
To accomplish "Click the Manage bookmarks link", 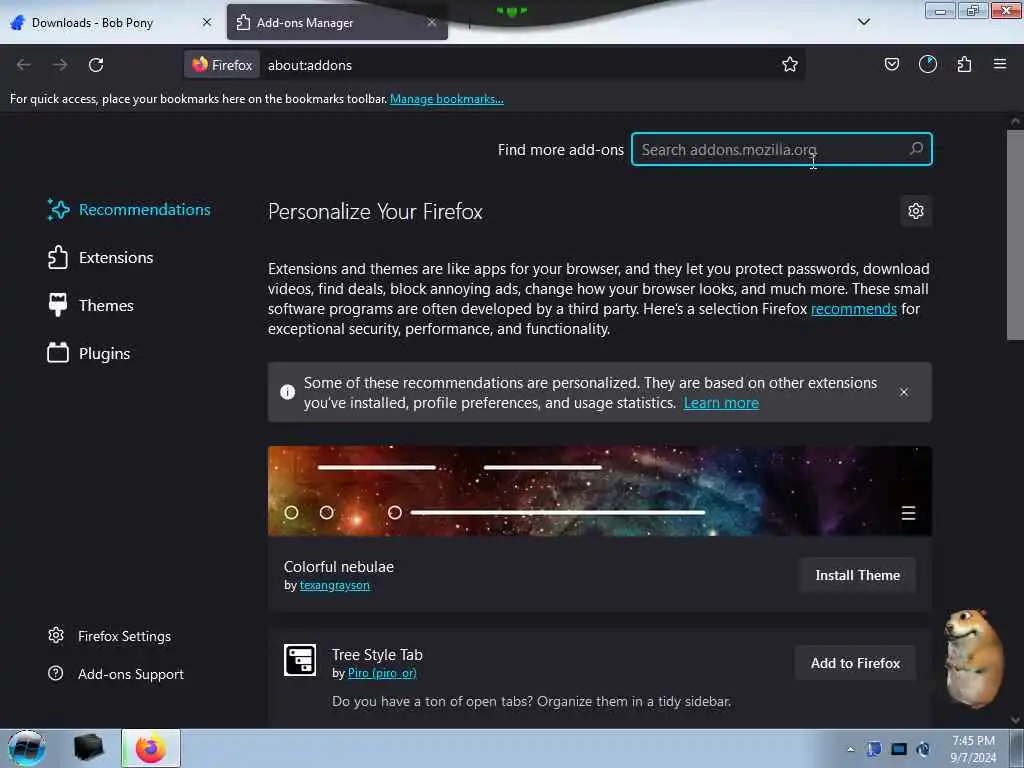I will (x=447, y=99).
